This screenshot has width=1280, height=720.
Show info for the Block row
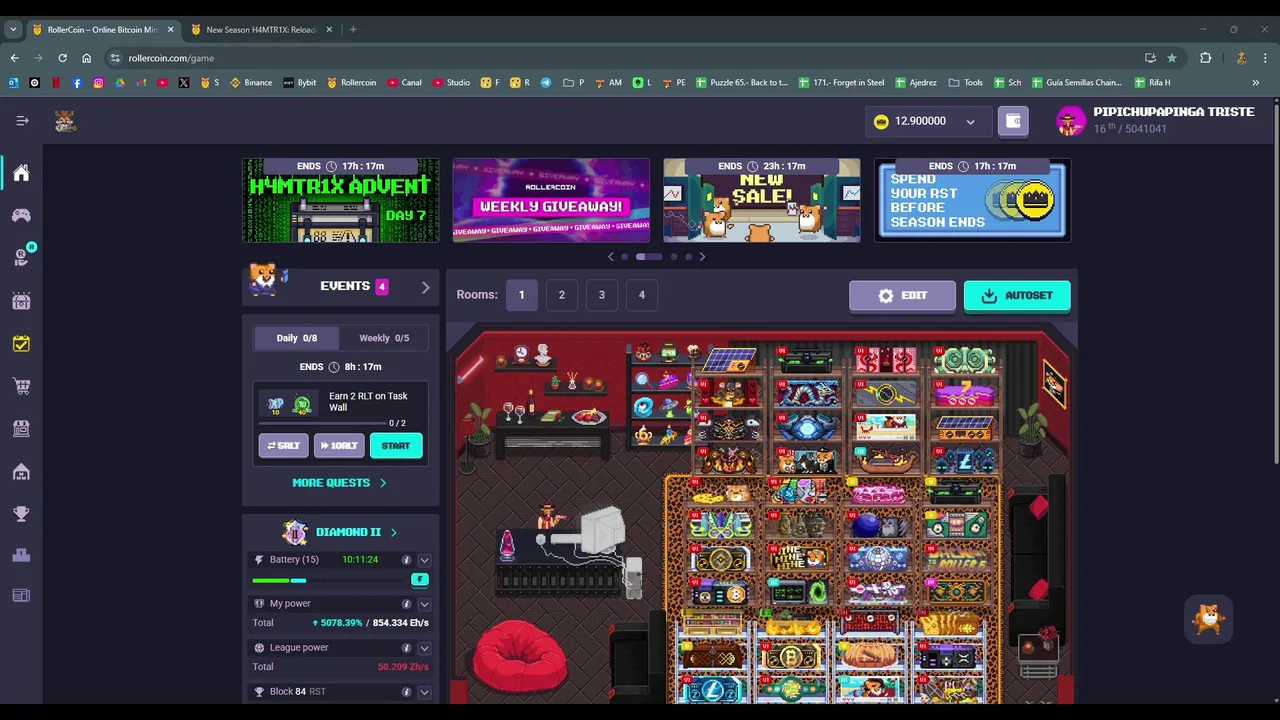click(406, 692)
